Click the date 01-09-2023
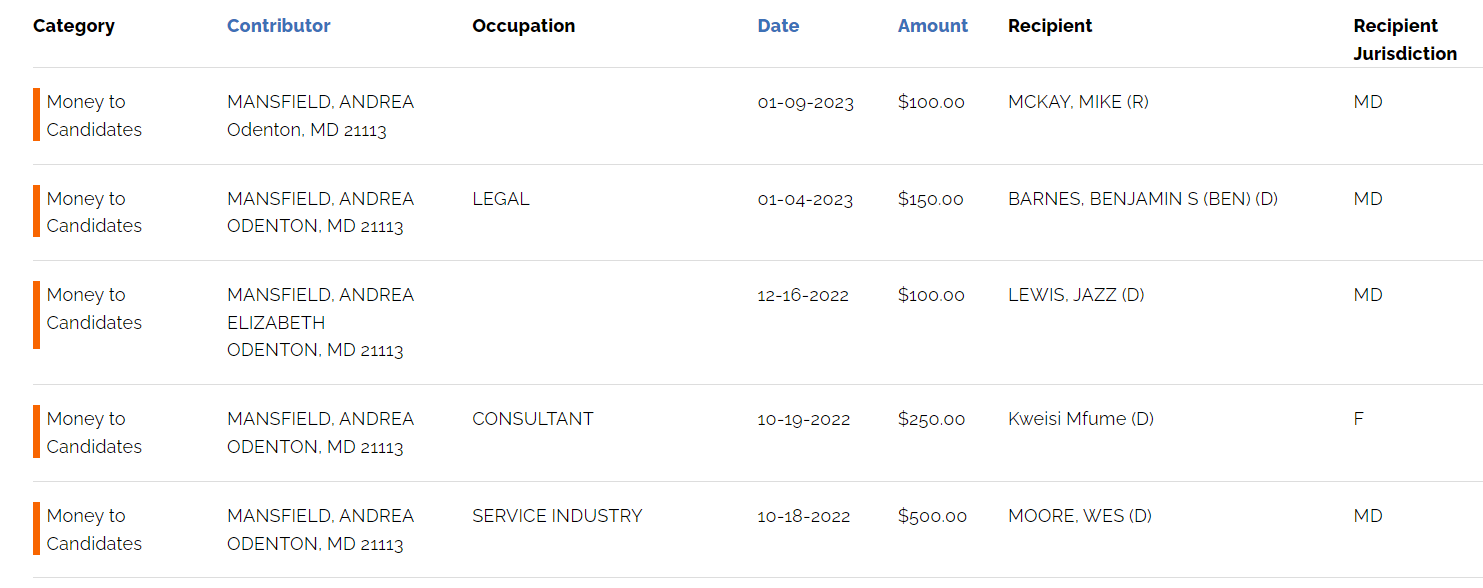This screenshot has height=588, width=1483. pos(805,102)
